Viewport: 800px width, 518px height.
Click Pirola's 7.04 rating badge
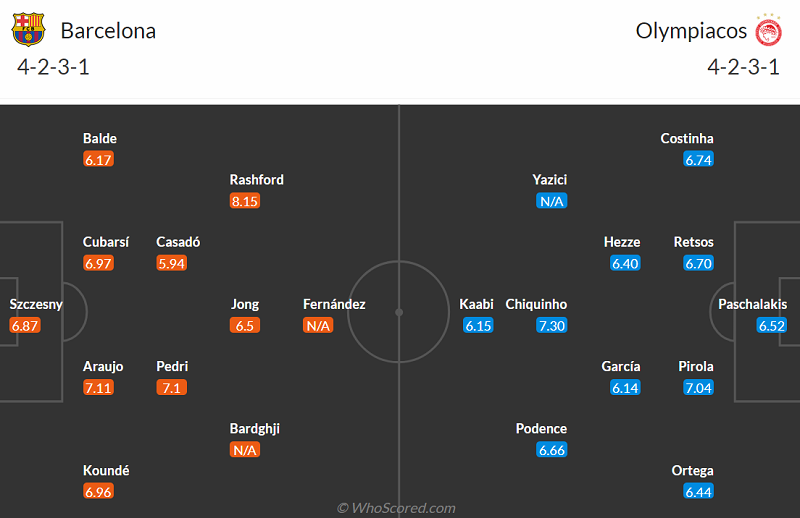point(699,388)
